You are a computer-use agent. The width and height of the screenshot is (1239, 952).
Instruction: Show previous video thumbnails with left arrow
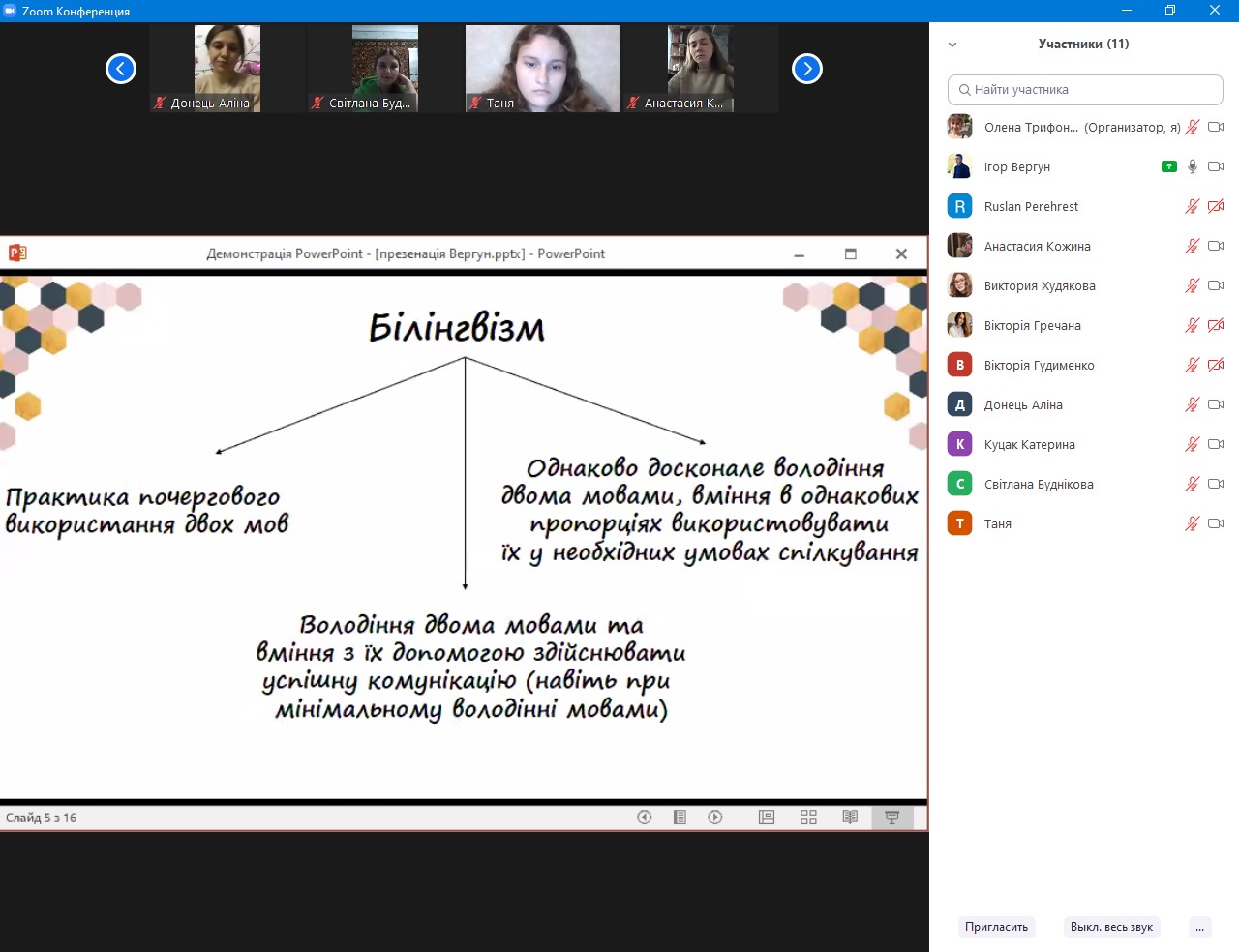pos(121,69)
